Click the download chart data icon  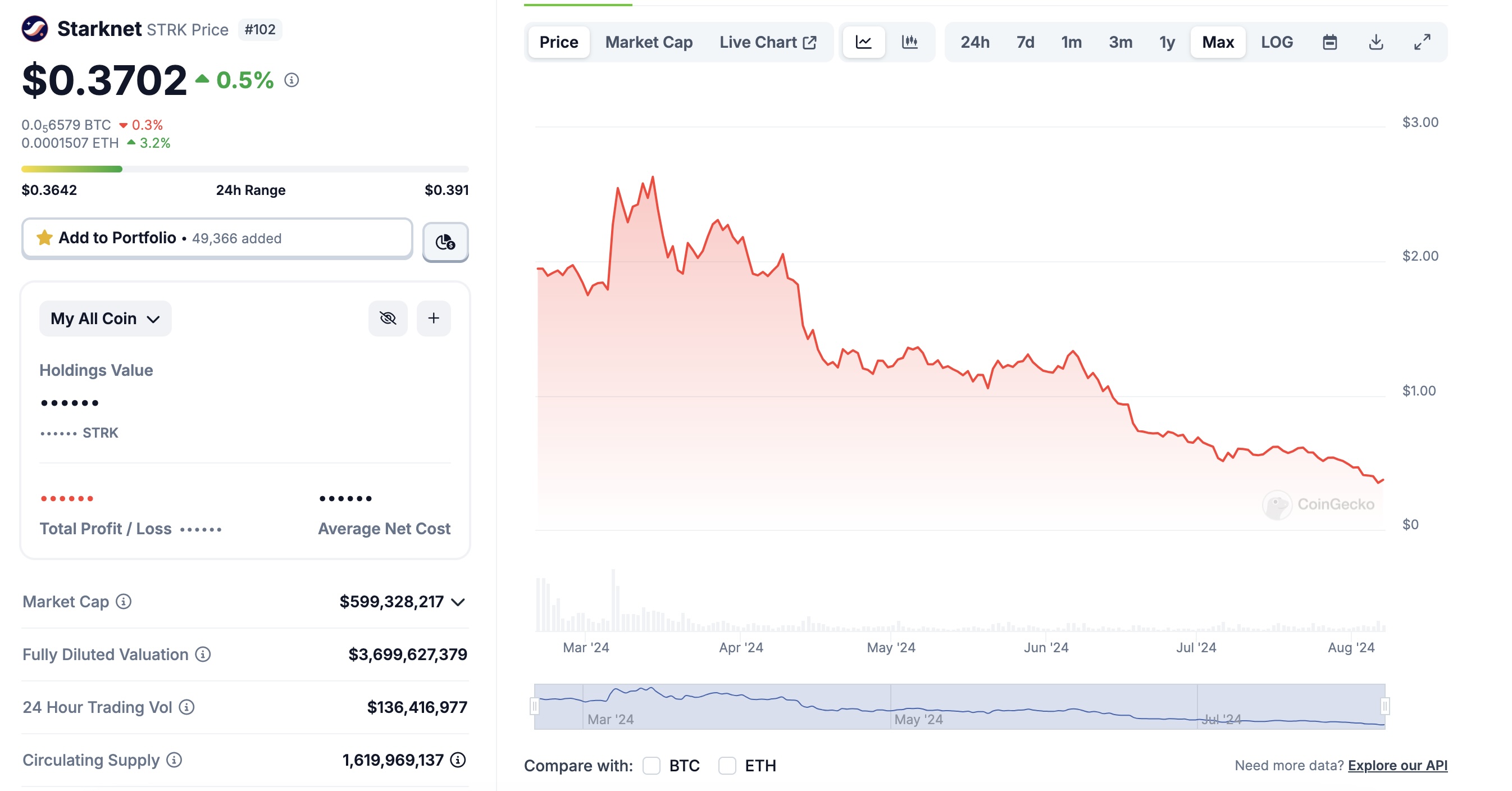pos(1376,42)
